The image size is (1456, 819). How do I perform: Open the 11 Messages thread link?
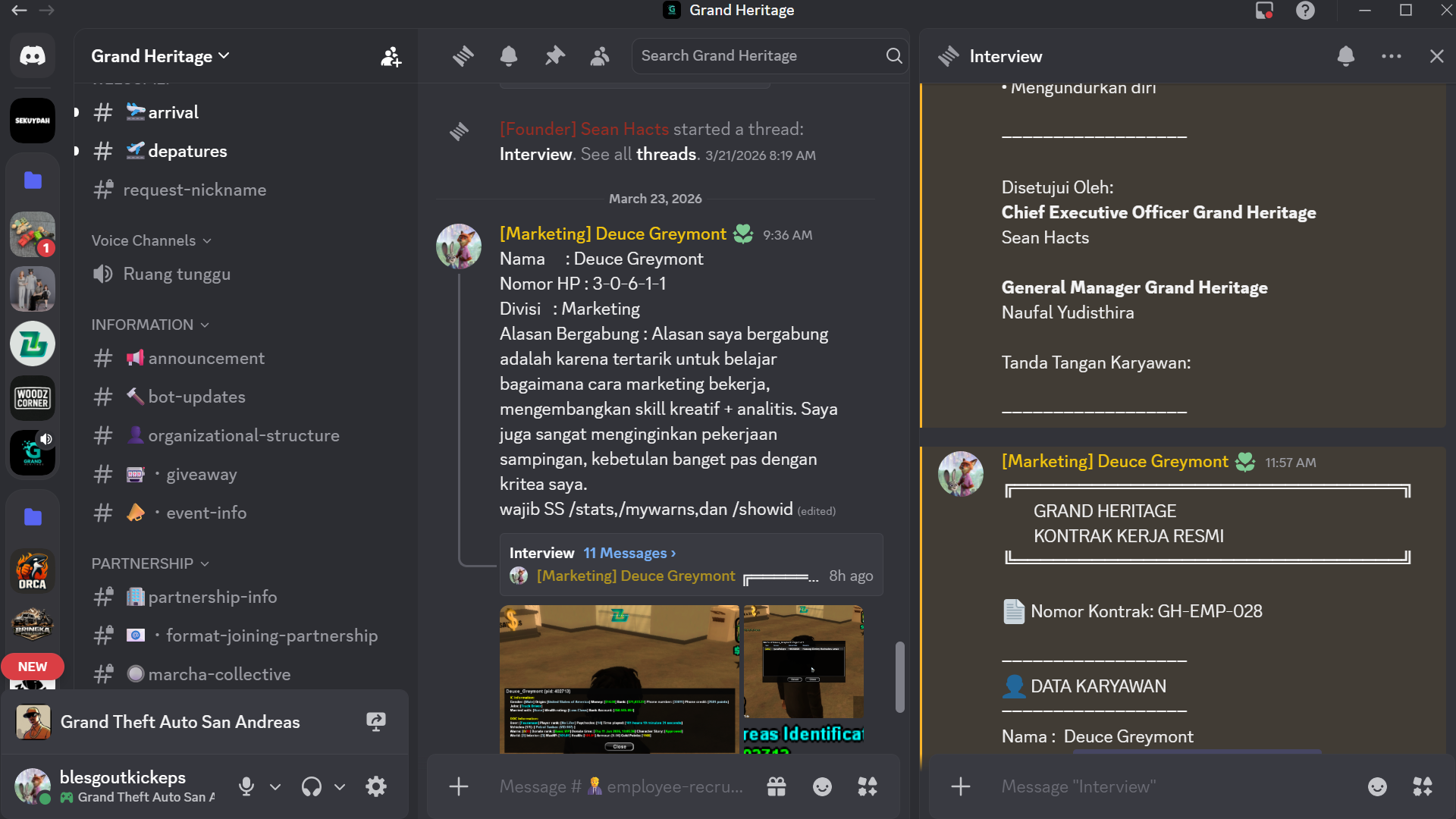629,553
